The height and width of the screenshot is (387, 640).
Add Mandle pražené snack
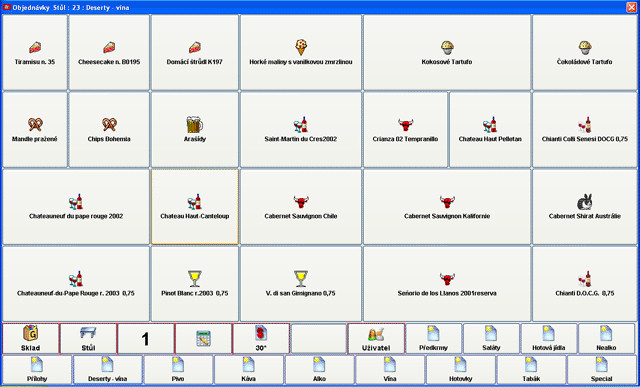point(35,130)
